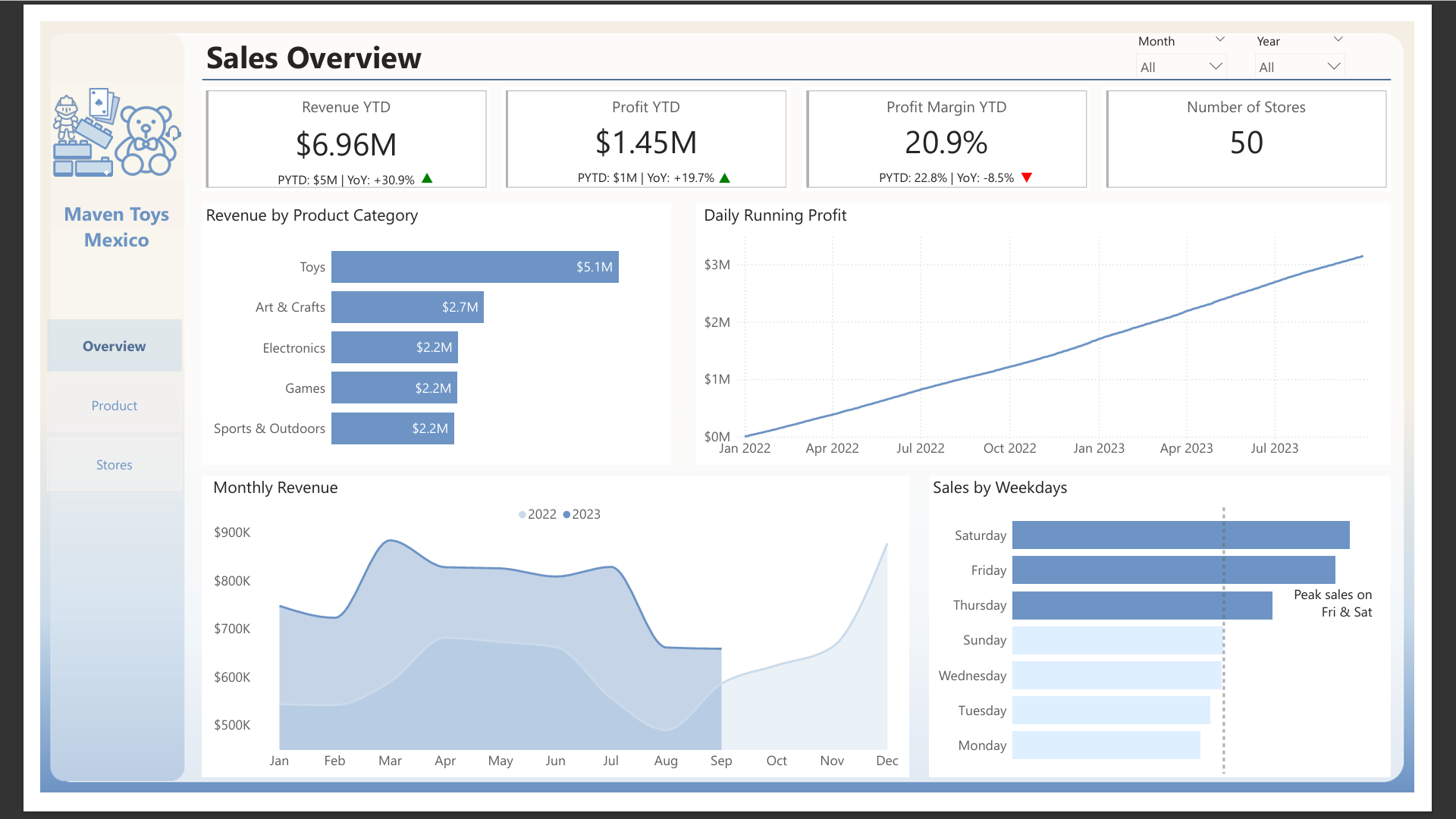
Task: Select the Saturday bar in Sales by Weekdays
Action: [x=1180, y=535]
